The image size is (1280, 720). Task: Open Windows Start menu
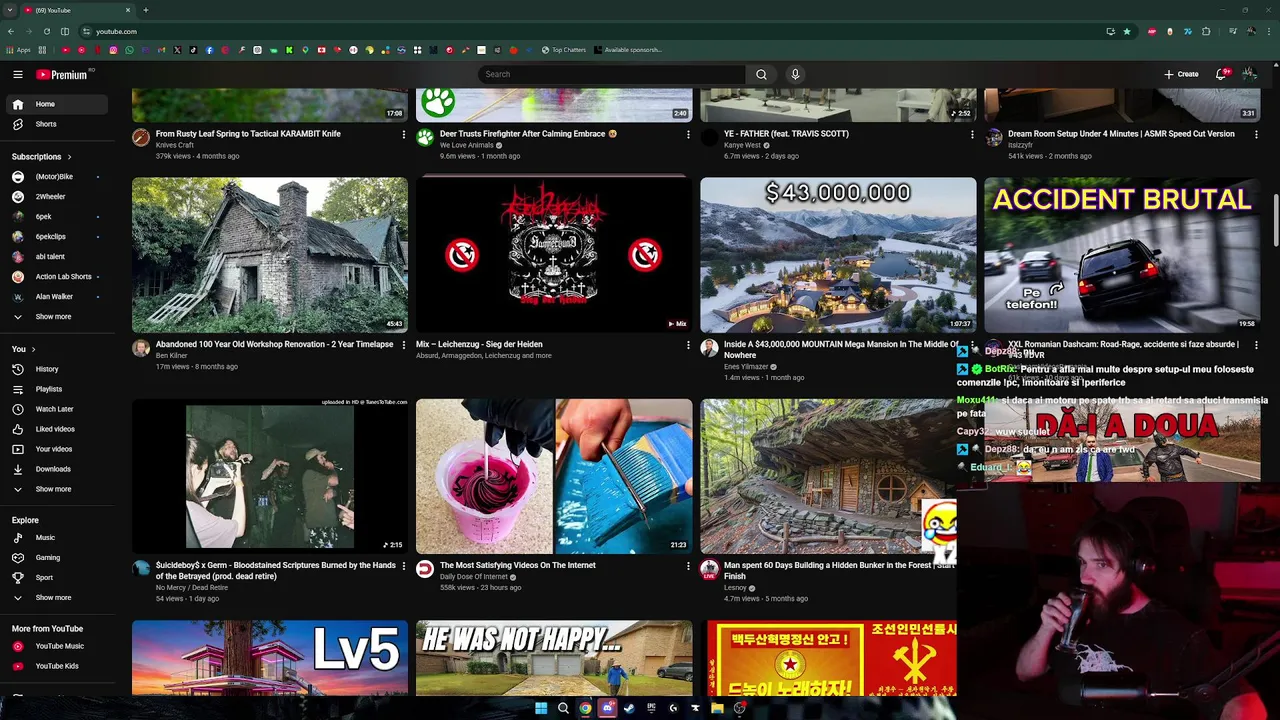pyautogui.click(x=541, y=708)
